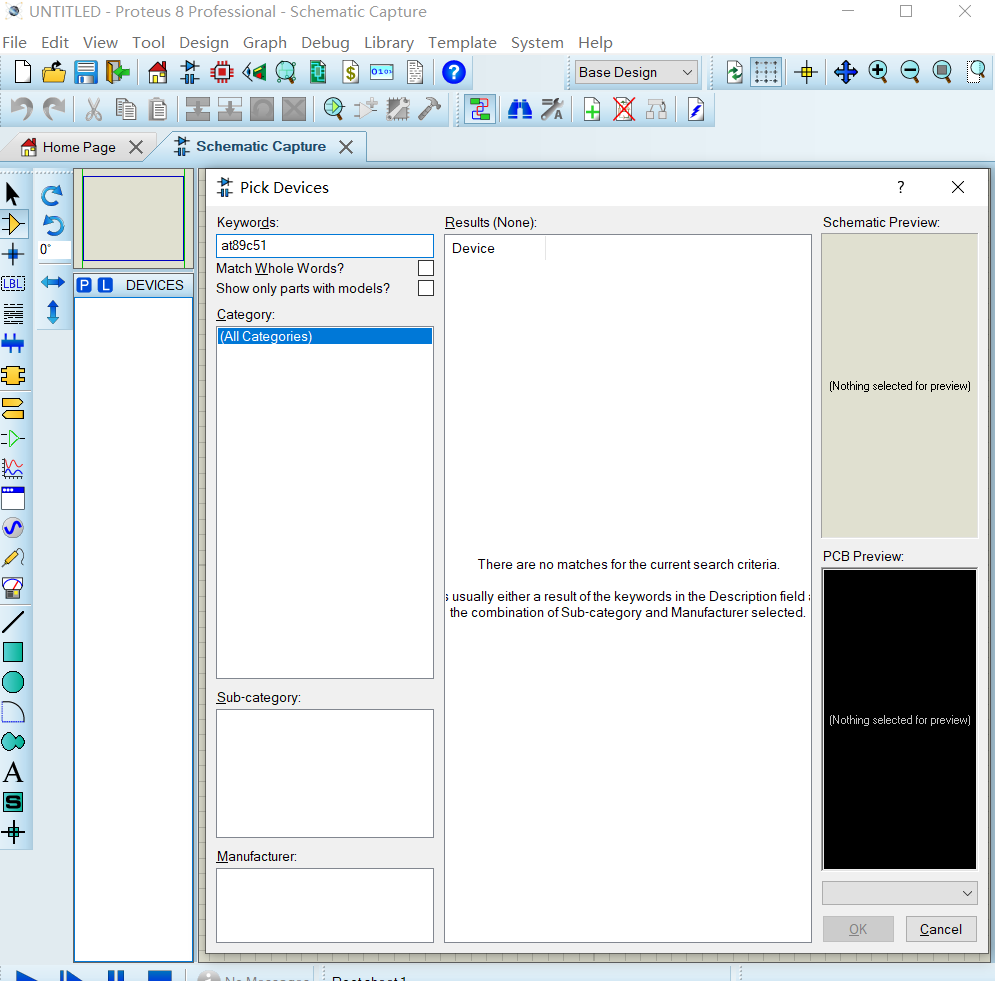
Task: Click the blue Help question icon
Action: coord(453,72)
